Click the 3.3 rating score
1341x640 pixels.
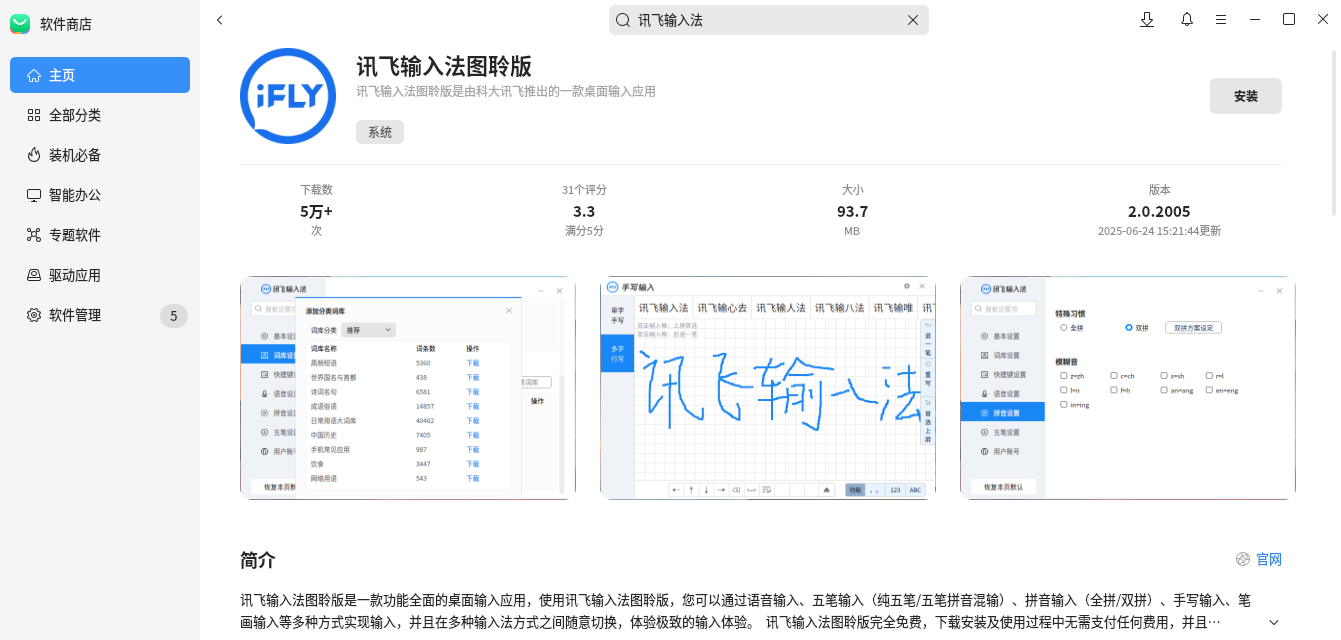point(584,211)
